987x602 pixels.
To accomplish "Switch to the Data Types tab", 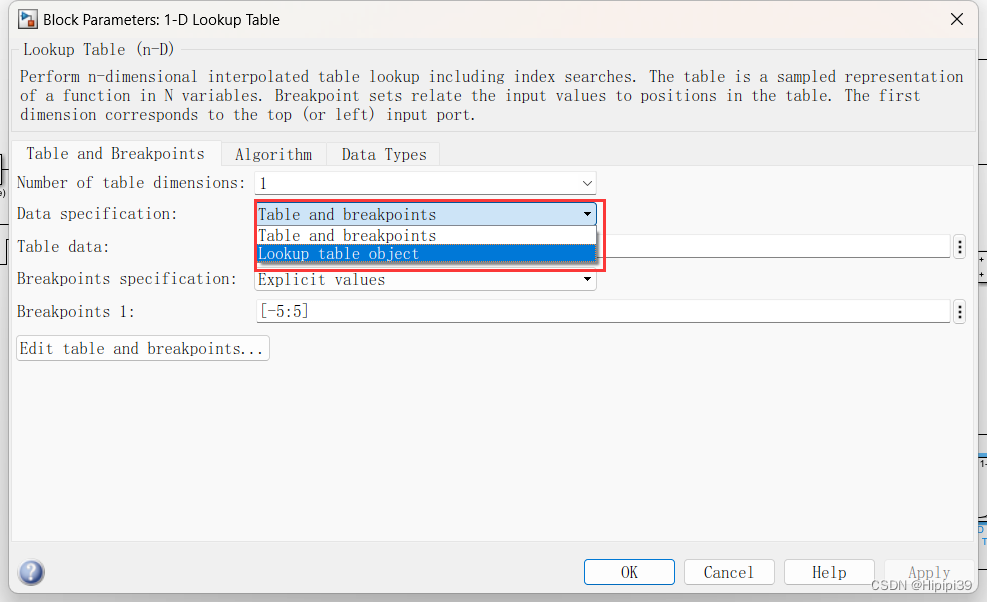I will pyautogui.click(x=384, y=153).
